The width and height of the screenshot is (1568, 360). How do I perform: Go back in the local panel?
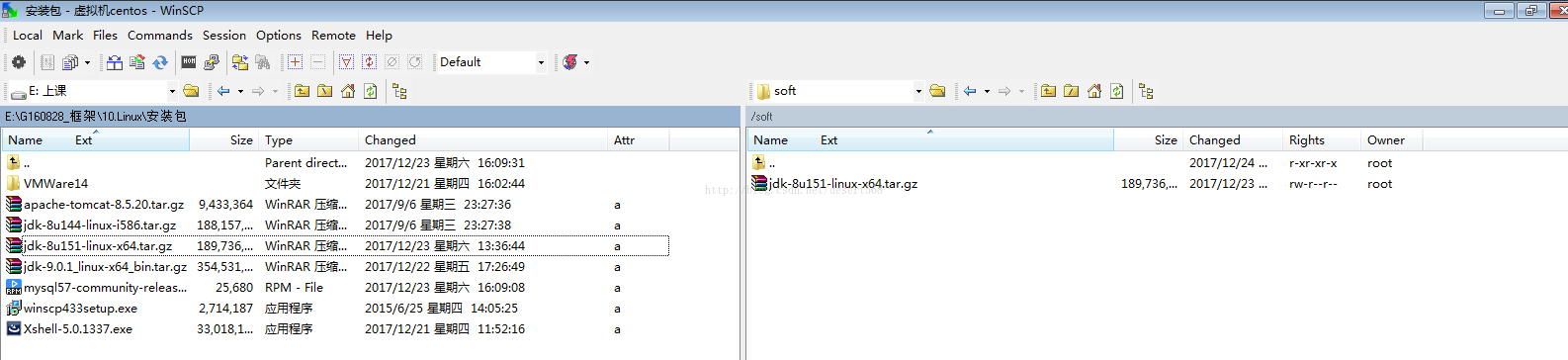(224, 91)
